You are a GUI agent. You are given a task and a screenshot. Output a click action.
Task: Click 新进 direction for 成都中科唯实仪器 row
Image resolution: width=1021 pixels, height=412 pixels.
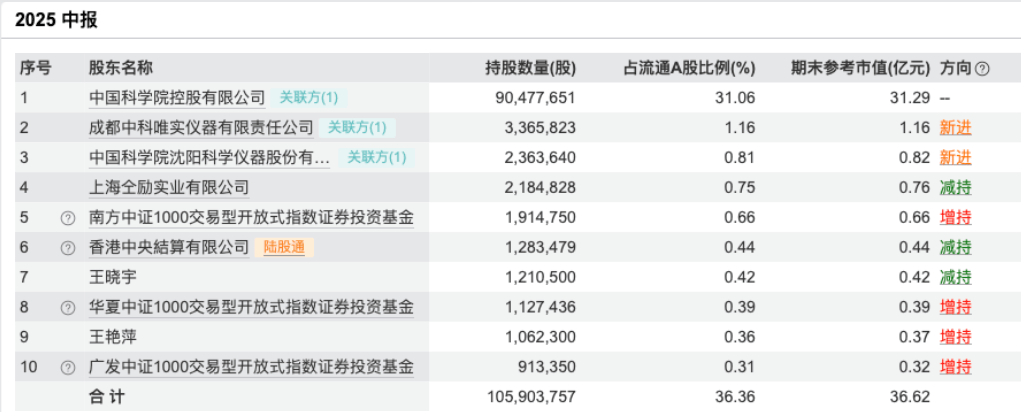click(955, 128)
